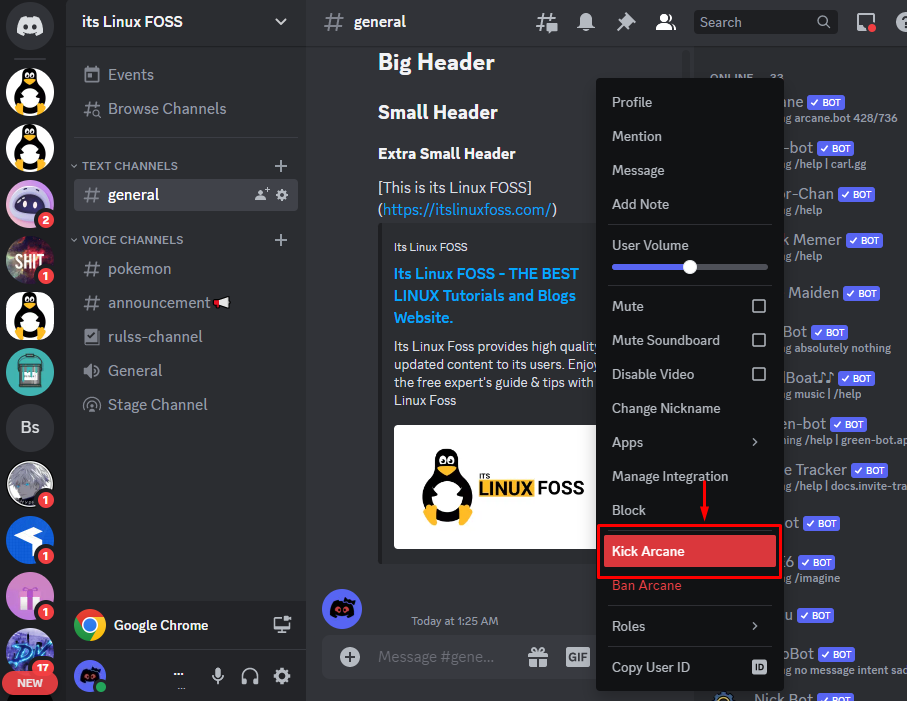The height and width of the screenshot is (701, 907).
Task: Join the General voice channel
Action: 186,371
